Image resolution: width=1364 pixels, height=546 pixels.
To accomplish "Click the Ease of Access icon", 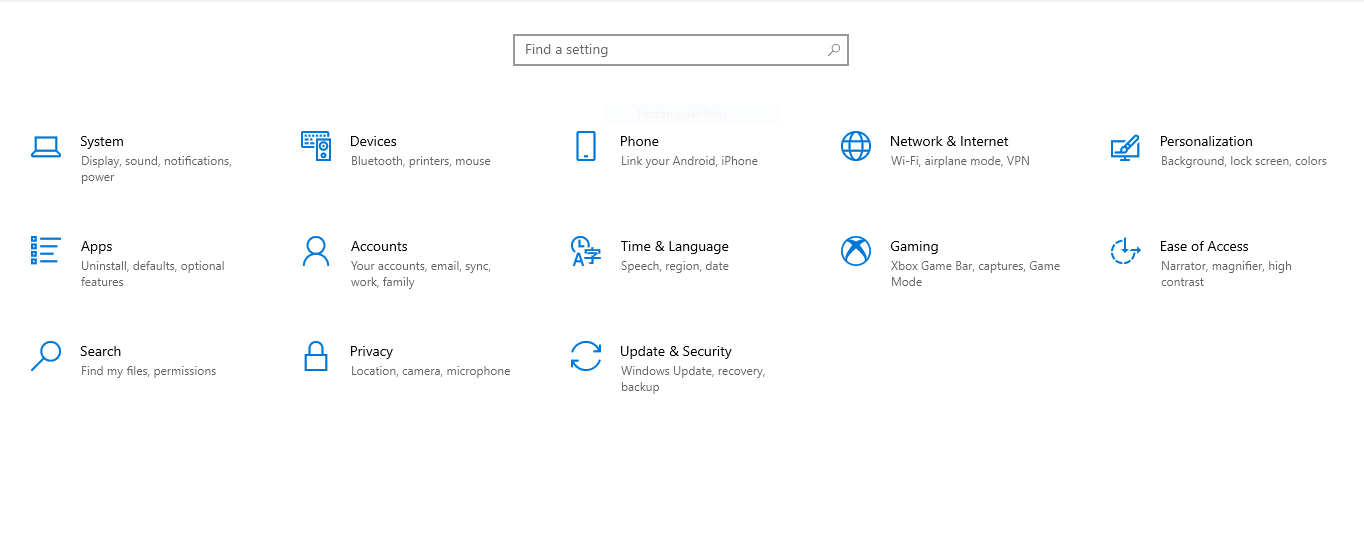I will click(1125, 251).
